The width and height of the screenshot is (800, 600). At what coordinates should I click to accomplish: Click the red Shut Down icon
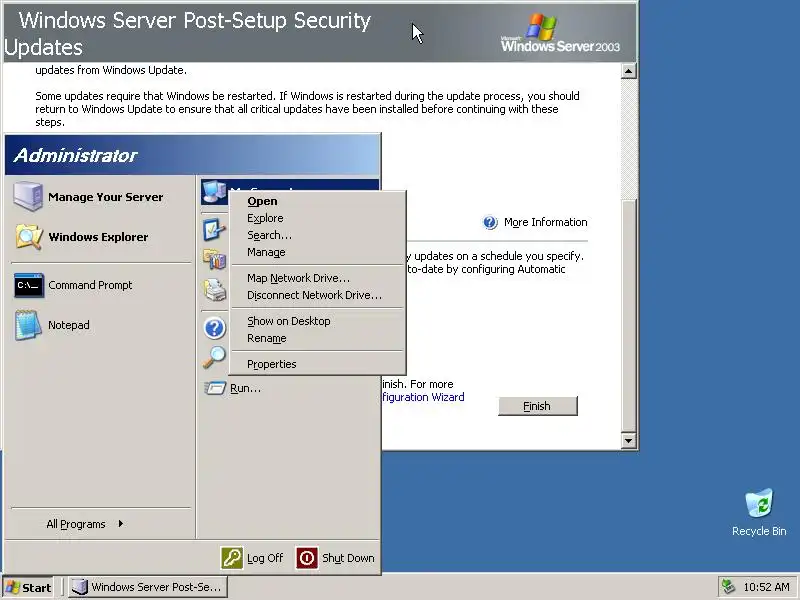[x=307, y=558]
